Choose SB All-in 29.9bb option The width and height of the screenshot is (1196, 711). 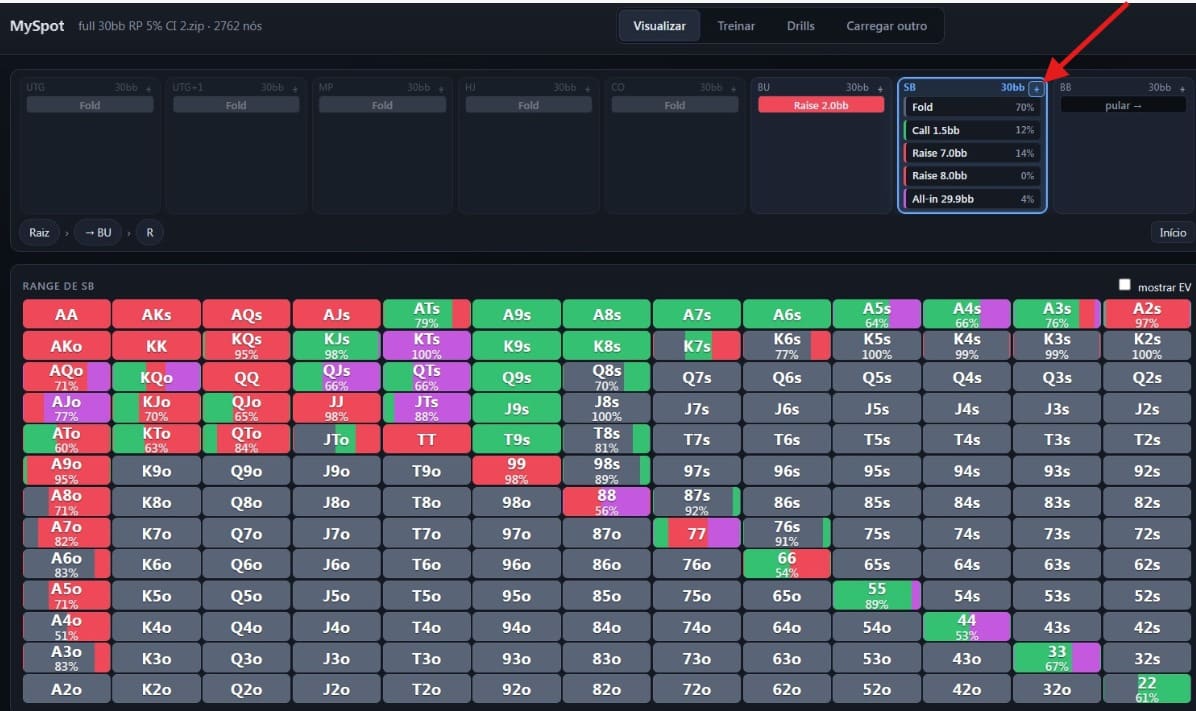pyautogui.click(x=972, y=199)
